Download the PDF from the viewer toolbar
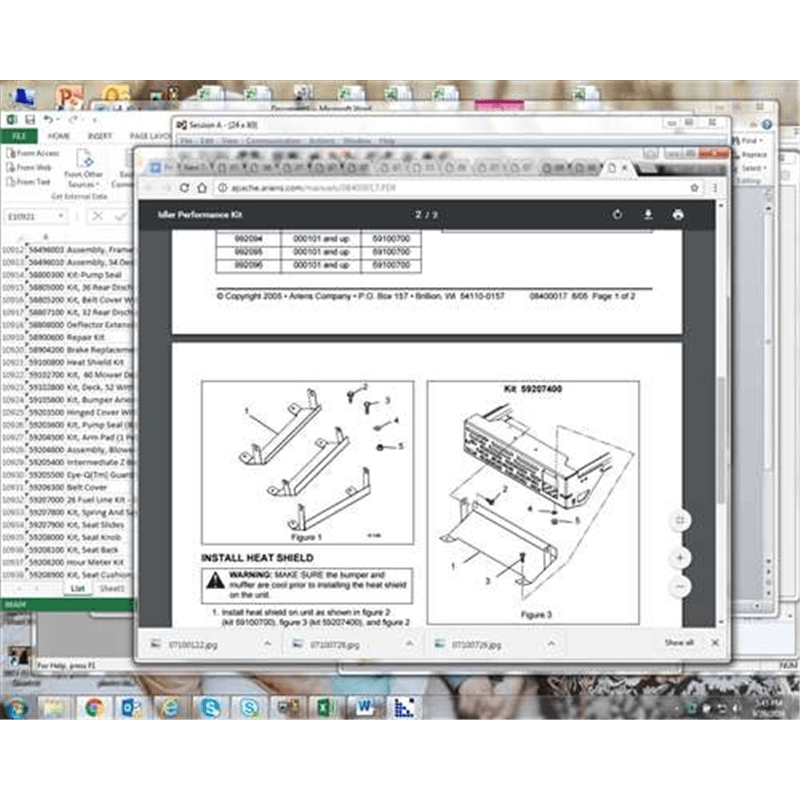This screenshot has height=800, width=800. [648, 214]
